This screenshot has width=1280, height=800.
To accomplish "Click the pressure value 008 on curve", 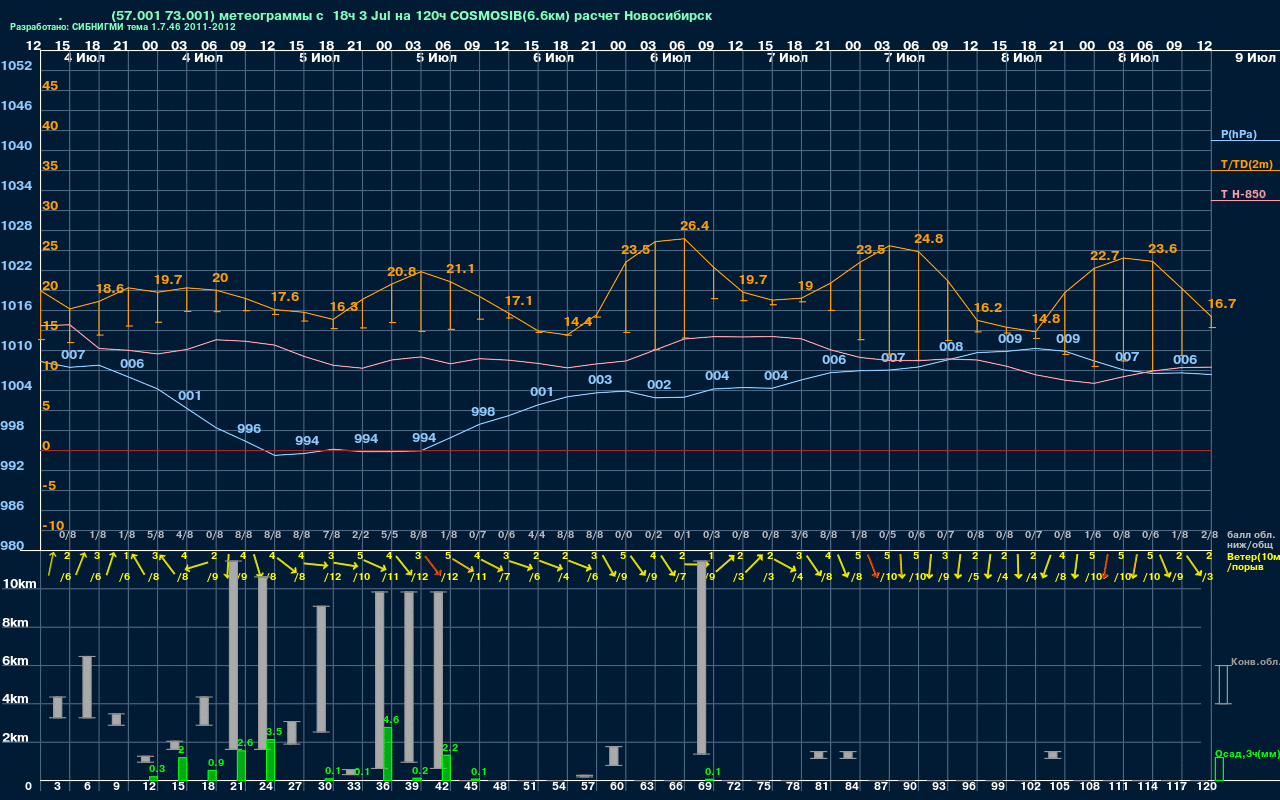I will point(951,347).
